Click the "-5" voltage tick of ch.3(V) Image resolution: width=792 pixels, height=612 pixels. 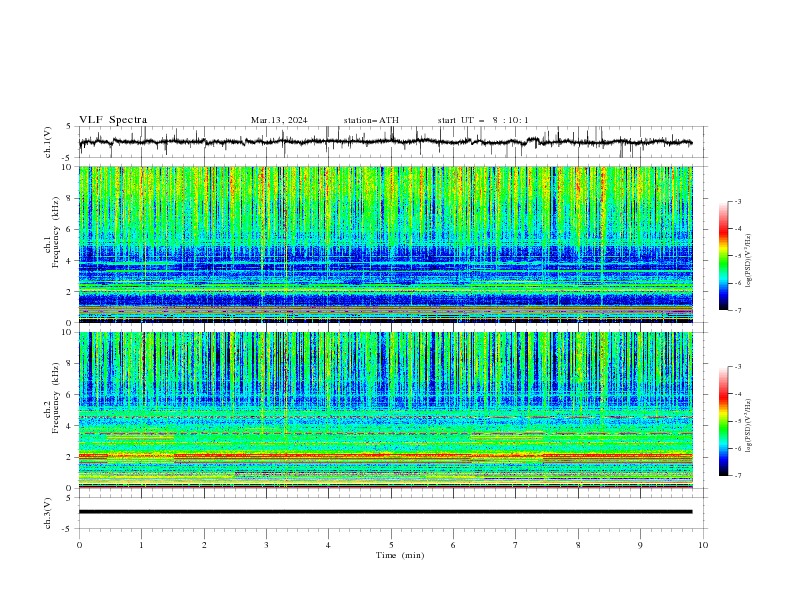(68, 529)
